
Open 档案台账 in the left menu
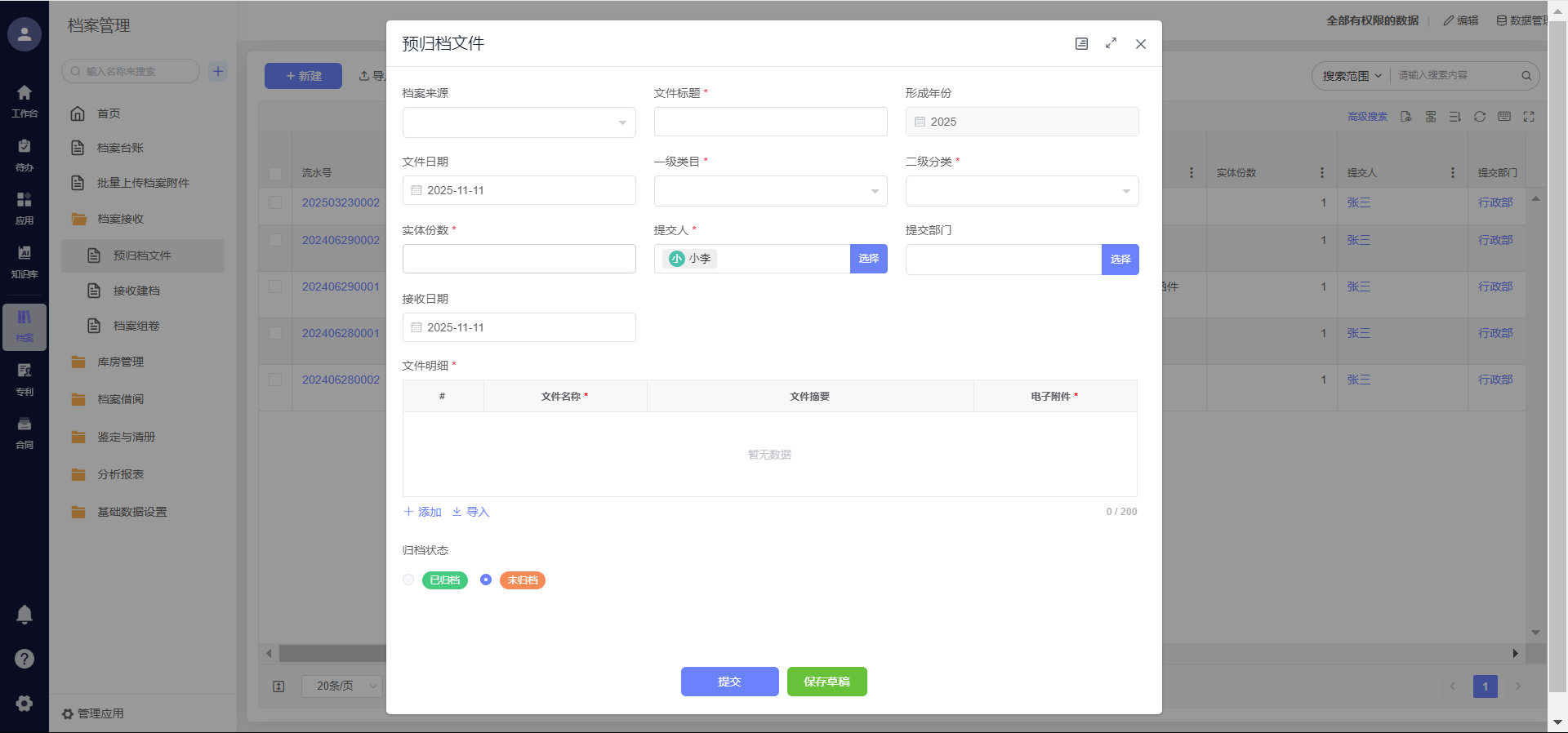tap(120, 148)
